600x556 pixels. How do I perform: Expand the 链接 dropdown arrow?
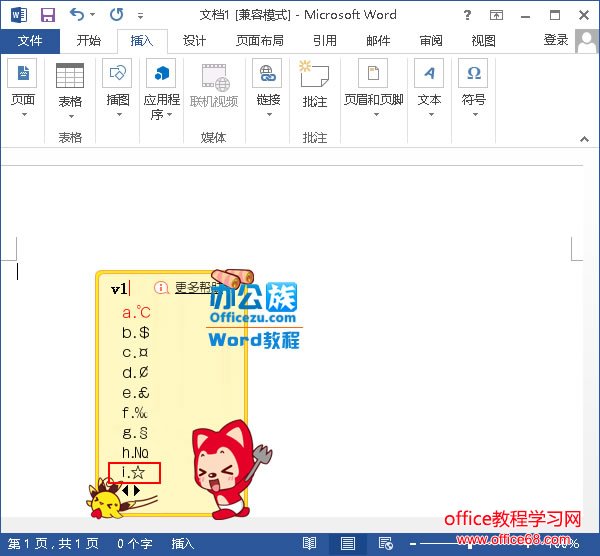[269, 114]
